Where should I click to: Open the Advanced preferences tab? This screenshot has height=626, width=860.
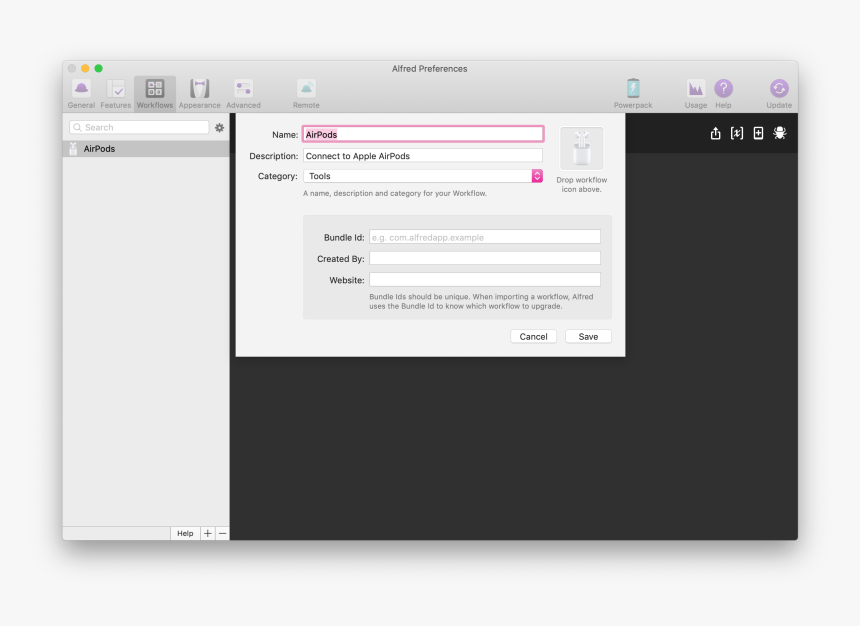point(244,94)
